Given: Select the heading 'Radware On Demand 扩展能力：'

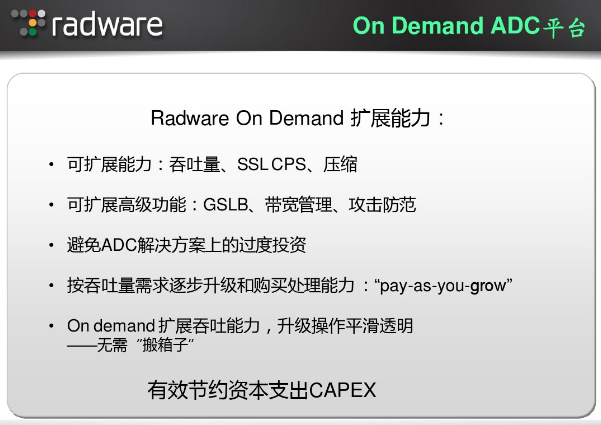Looking at the screenshot, I should pyautogui.click(x=298, y=118).
